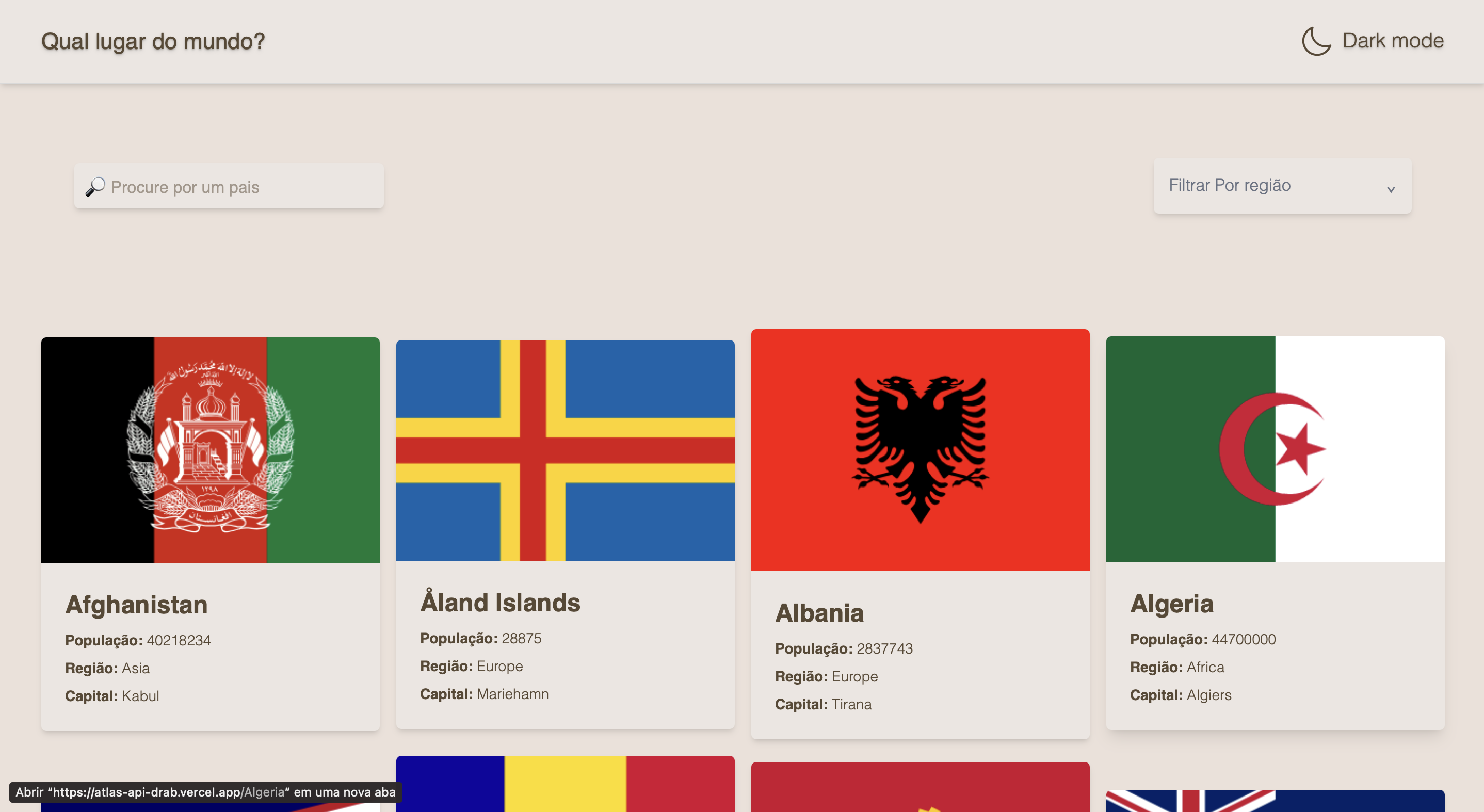Focus the "Procure por um pais" search field

tap(242, 187)
